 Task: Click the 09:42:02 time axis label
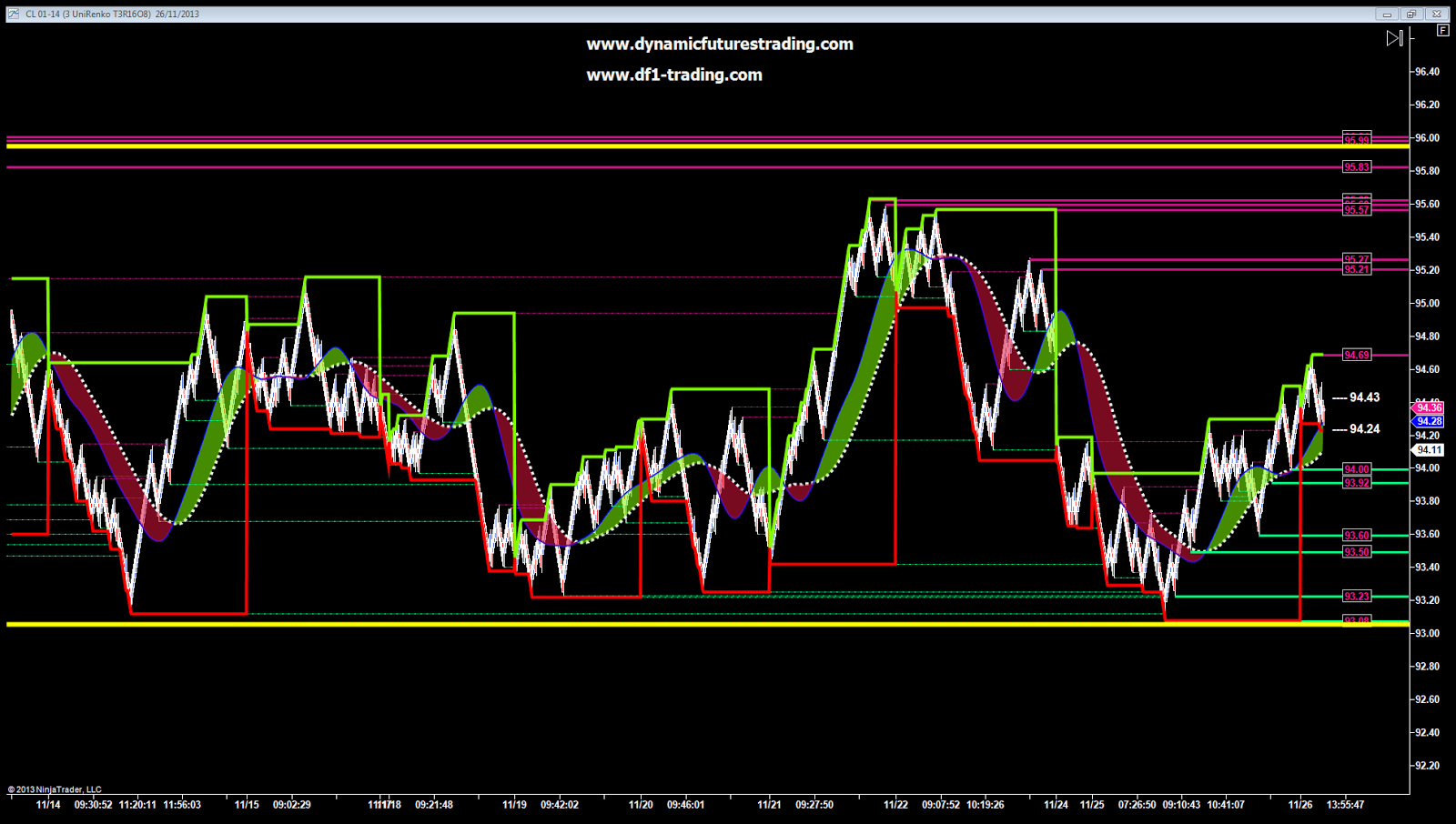560,805
